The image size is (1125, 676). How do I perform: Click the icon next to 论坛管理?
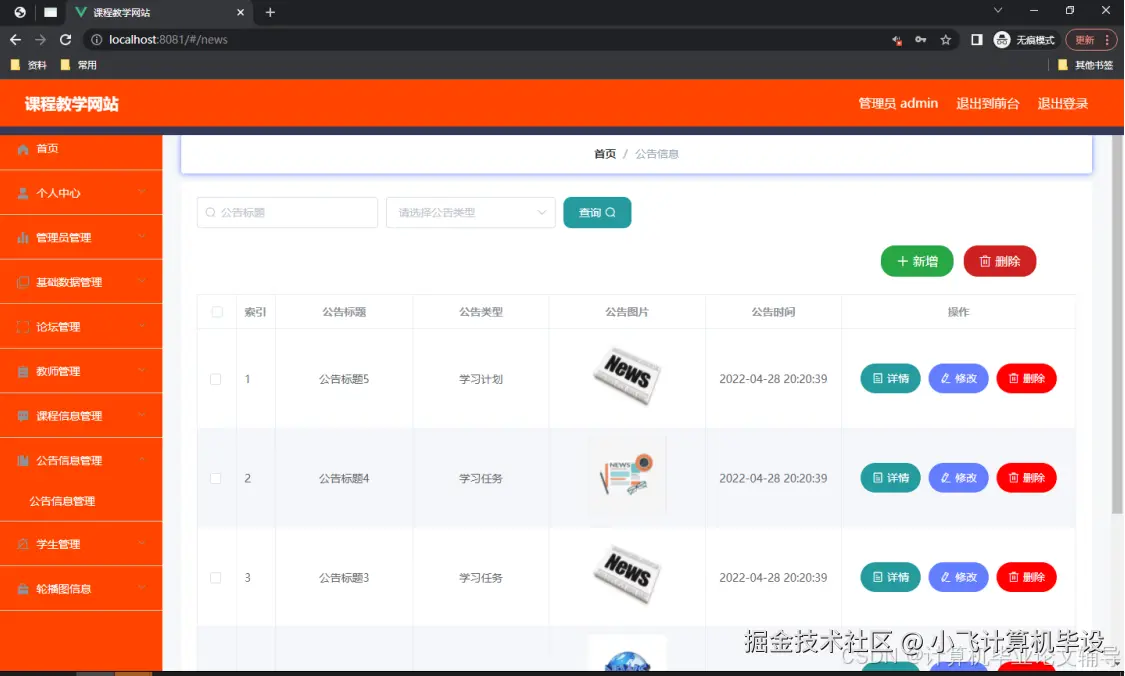(23, 326)
